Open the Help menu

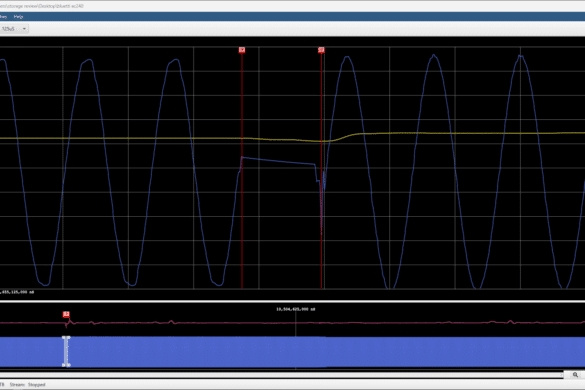tap(18, 17)
